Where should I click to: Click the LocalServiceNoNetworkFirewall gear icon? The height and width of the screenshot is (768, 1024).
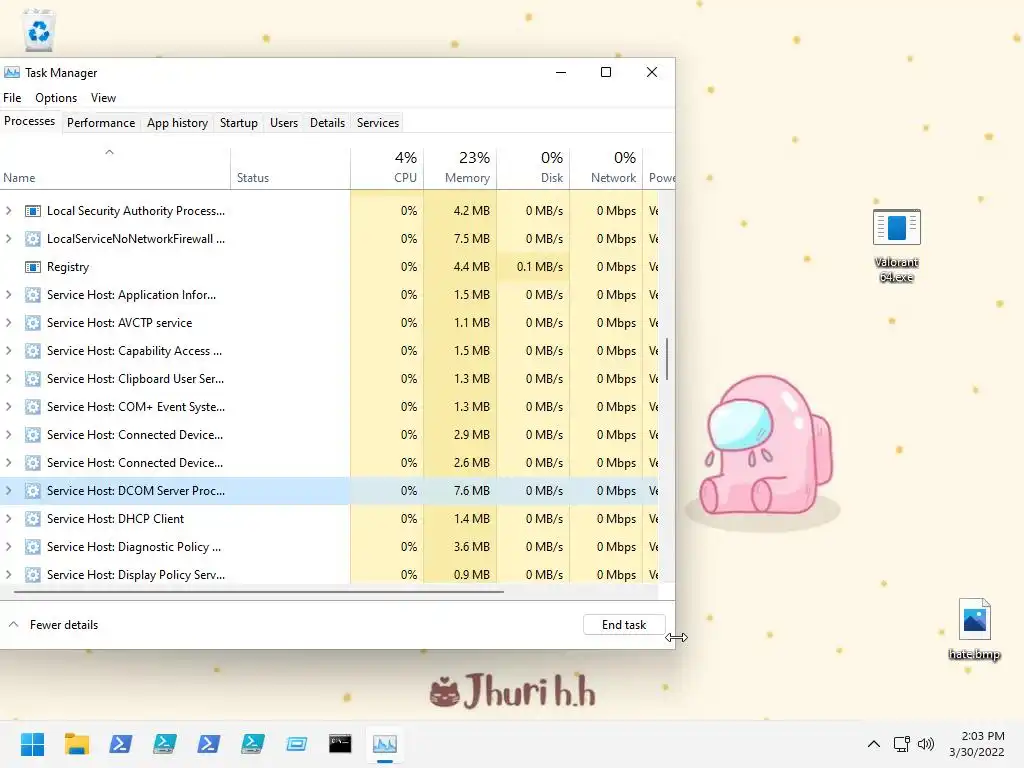click(x=33, y=239)
